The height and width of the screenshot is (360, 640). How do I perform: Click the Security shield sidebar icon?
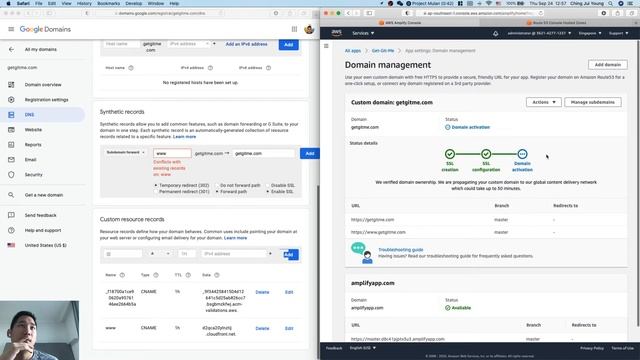11,175
